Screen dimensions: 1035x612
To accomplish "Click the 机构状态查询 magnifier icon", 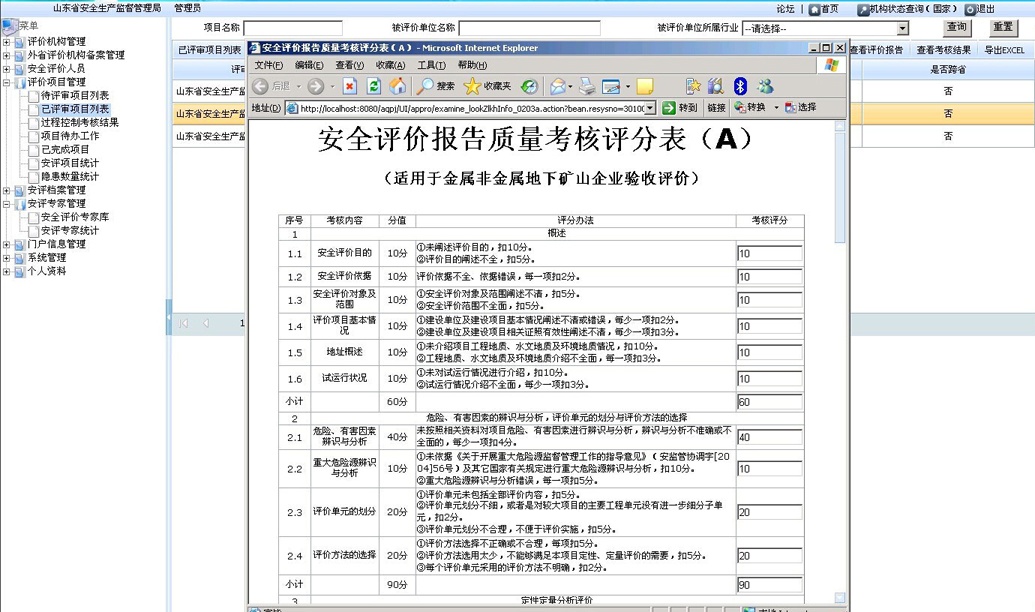I will pos(864,10).
